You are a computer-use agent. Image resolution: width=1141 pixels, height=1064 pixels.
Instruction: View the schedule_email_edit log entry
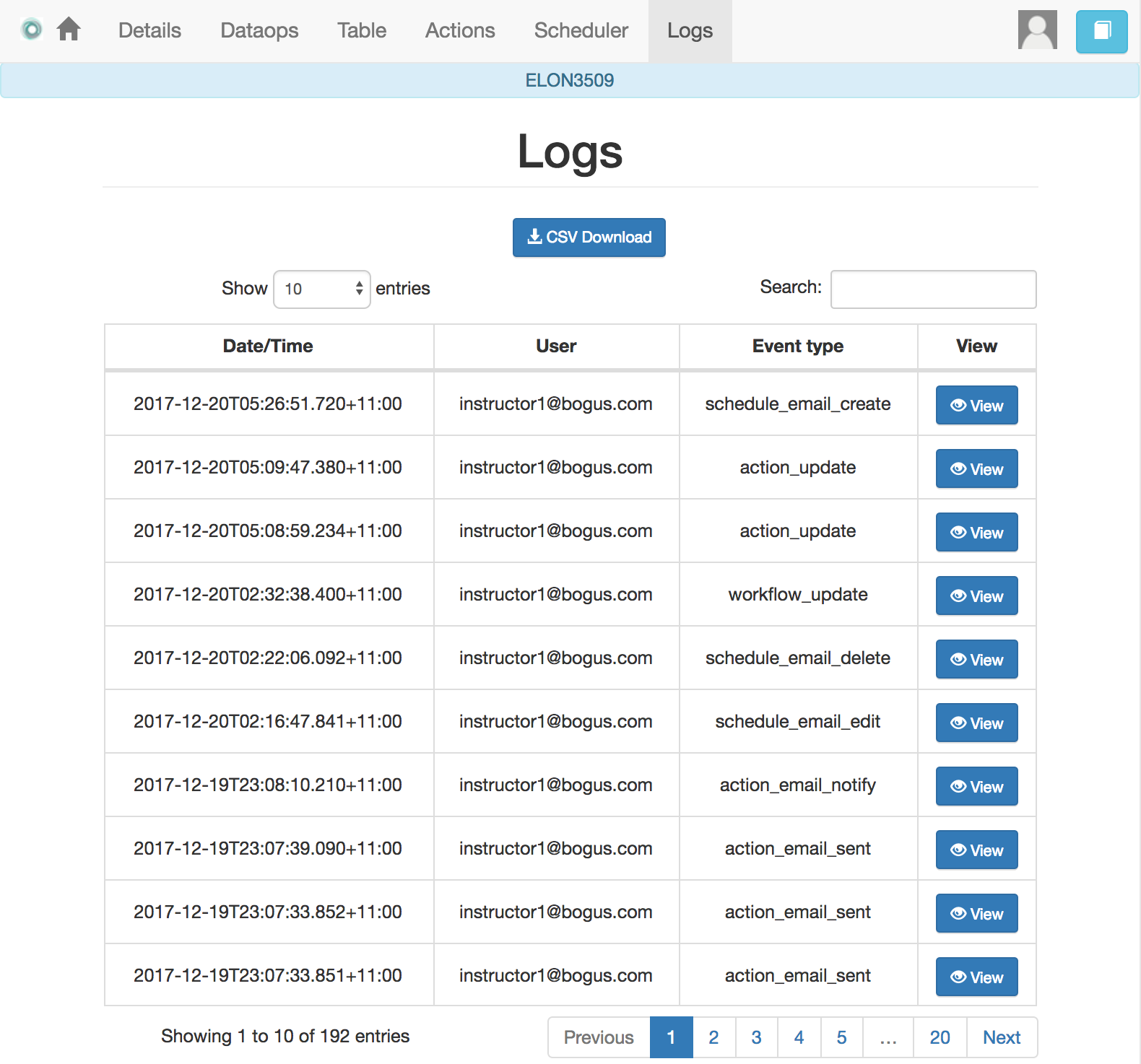tap(977, 723)
